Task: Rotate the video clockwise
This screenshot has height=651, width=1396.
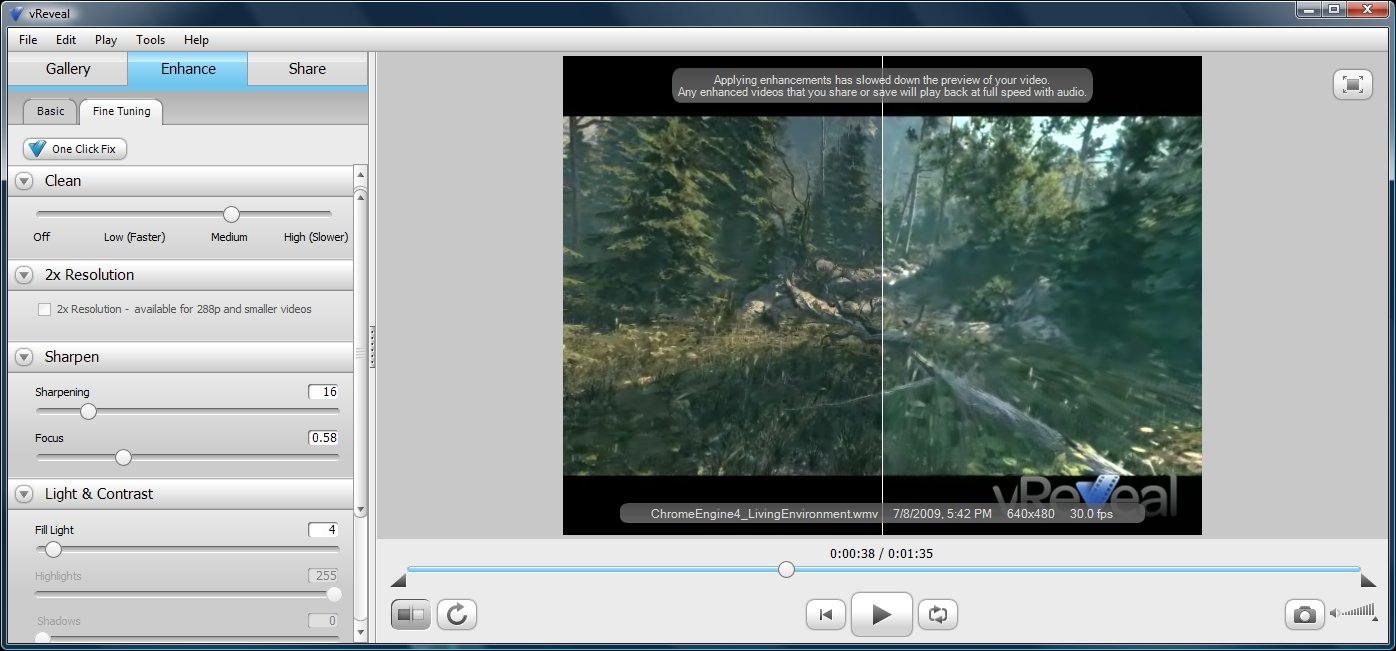Action: click(457, 614)
